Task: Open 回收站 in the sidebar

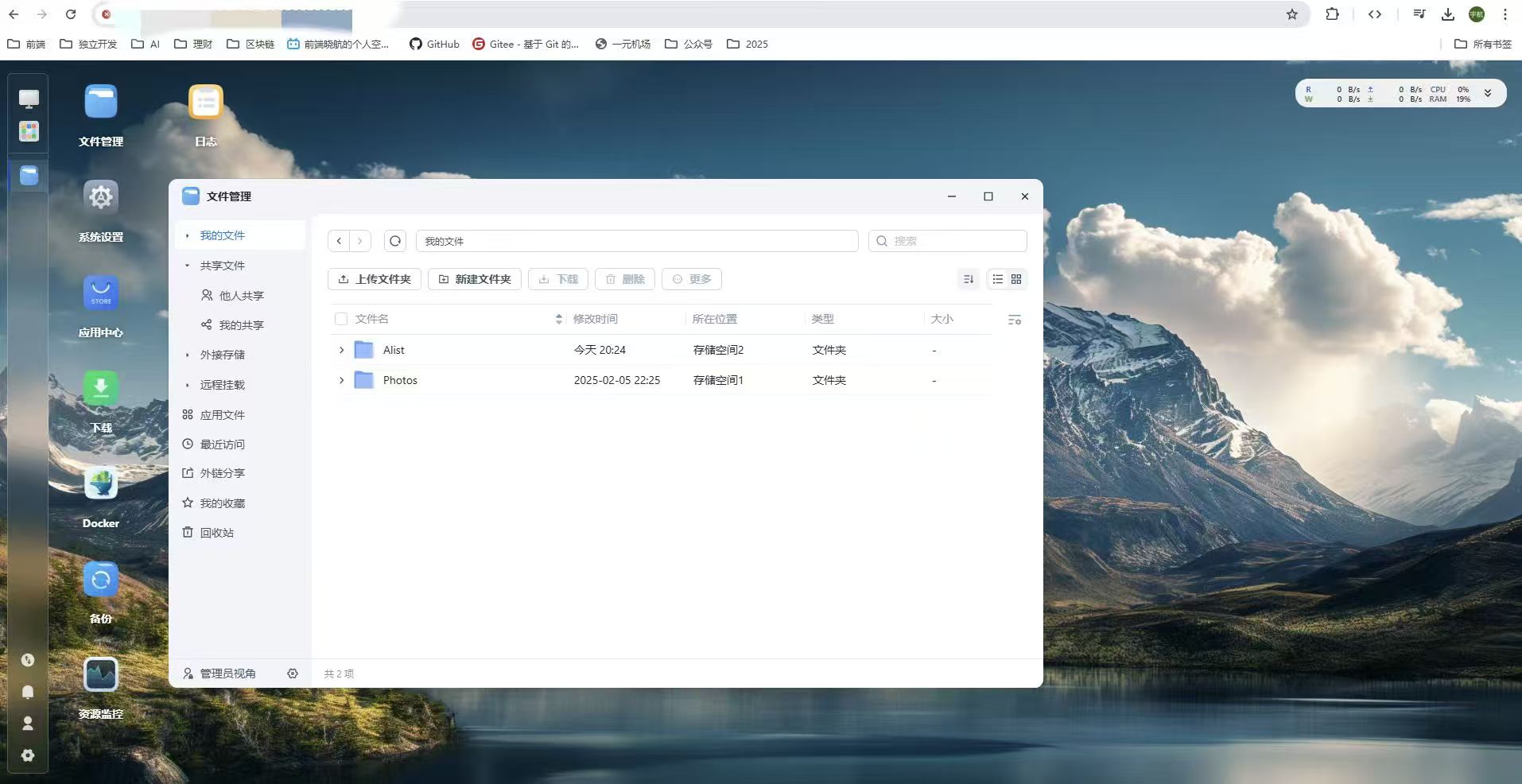Action: 216,533
